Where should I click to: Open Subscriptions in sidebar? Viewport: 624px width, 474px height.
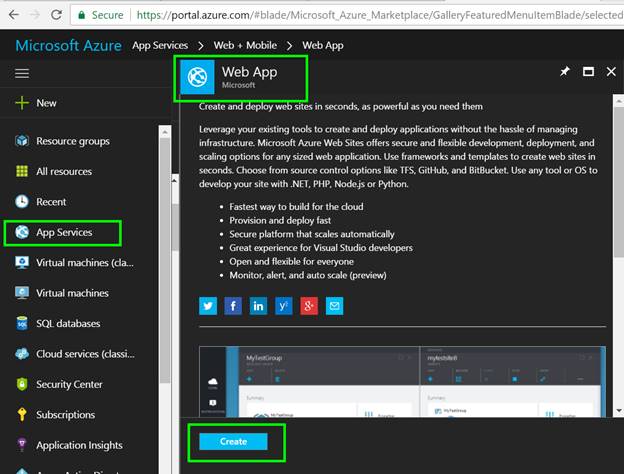click(66, 415)
